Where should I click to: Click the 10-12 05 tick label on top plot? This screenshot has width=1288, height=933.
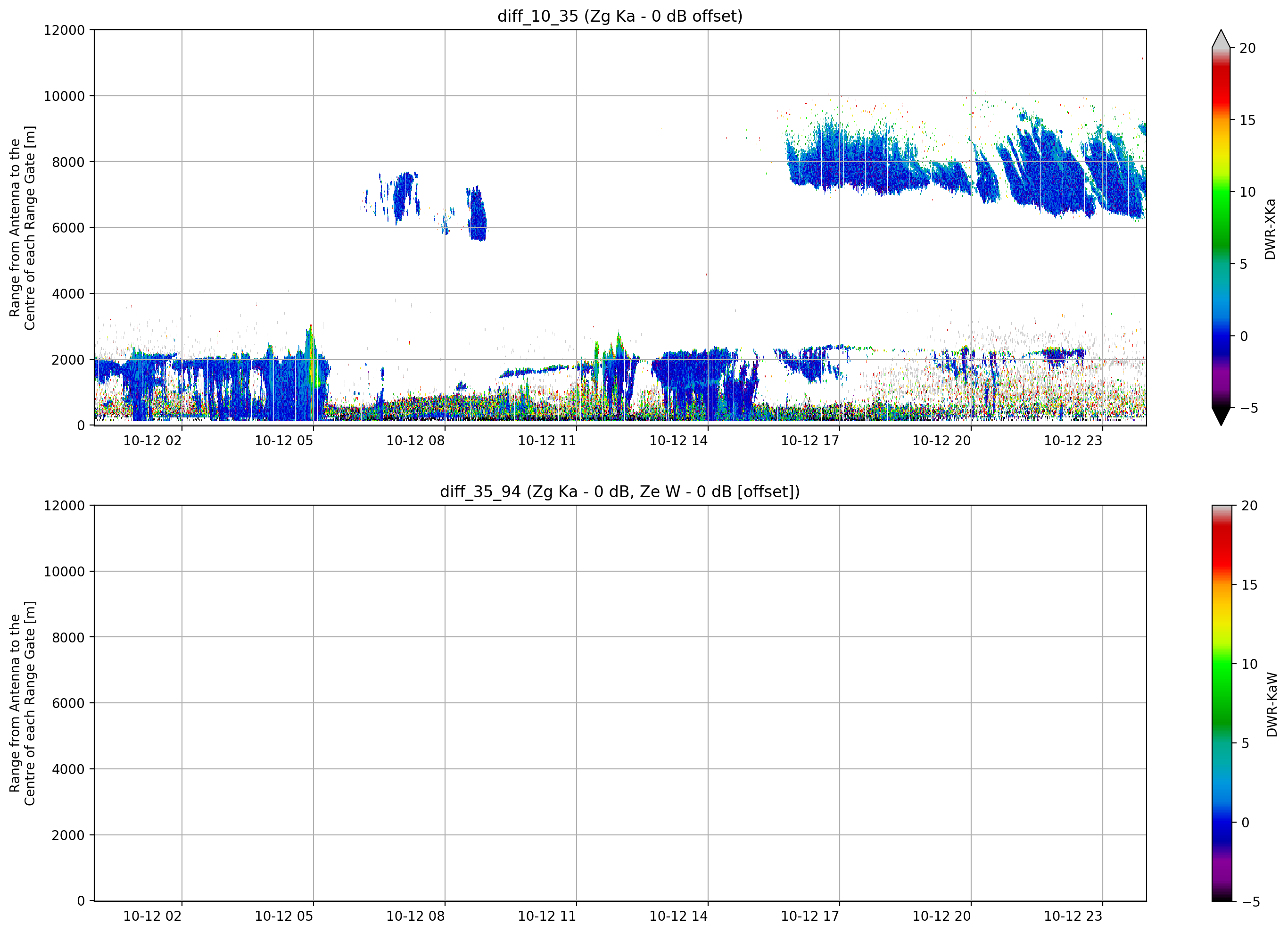coord(283,441)
